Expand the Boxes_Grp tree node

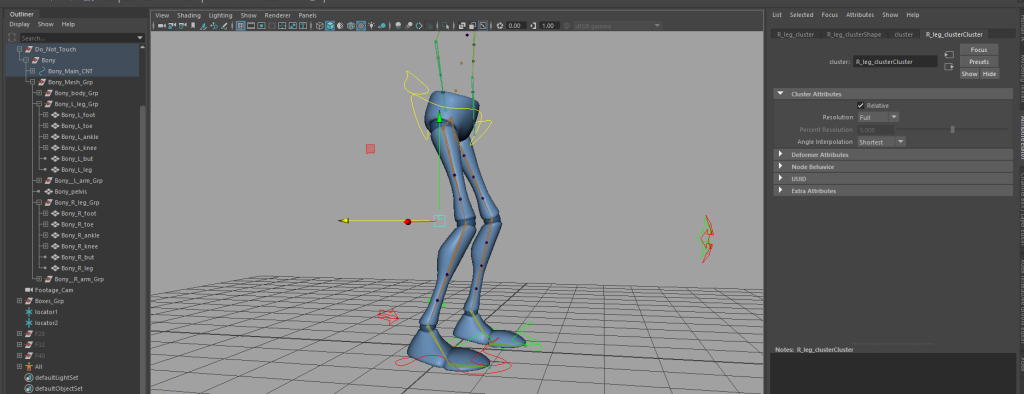click(20, 301)
